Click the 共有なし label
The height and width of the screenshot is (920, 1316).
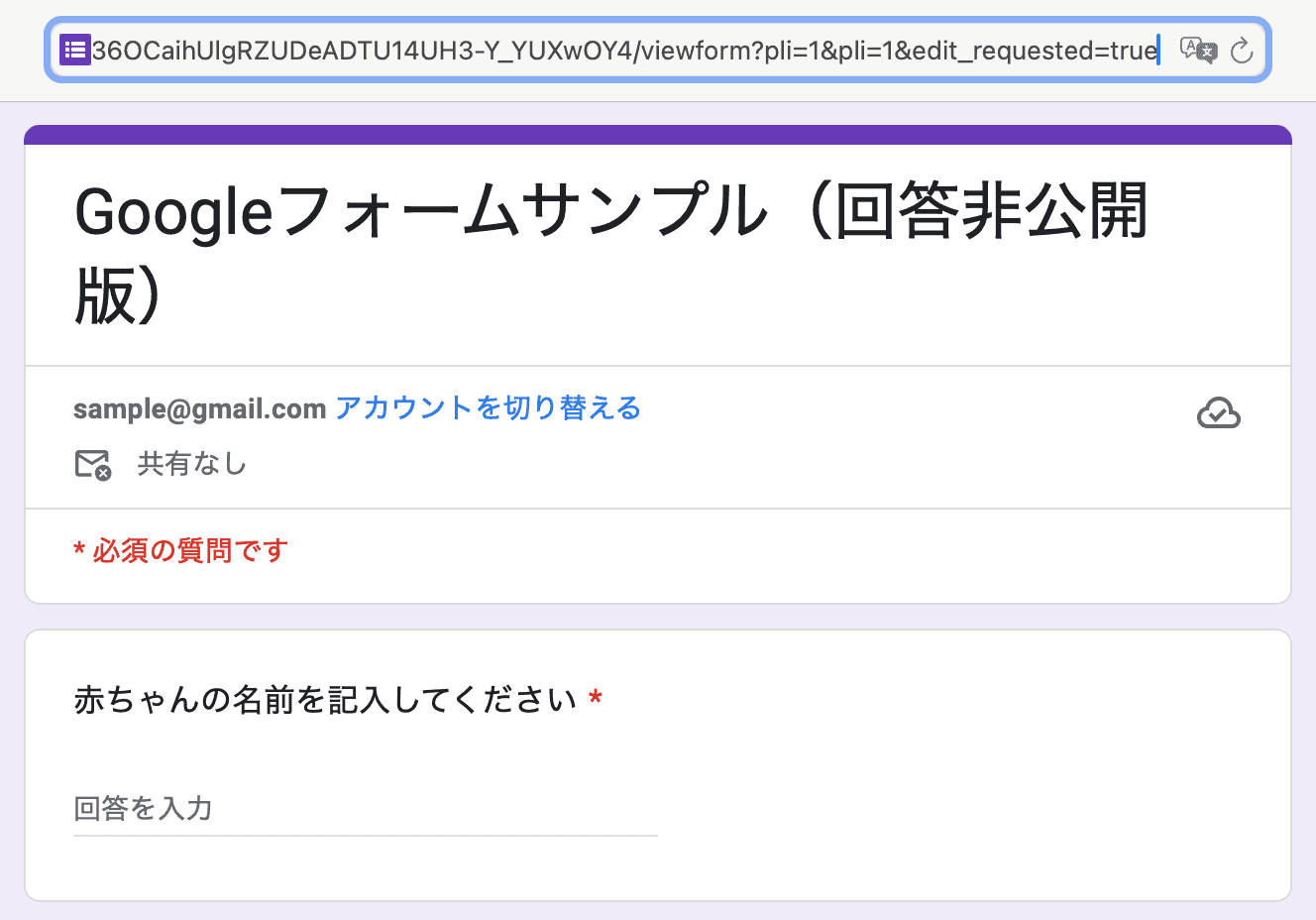pos(191,464)
